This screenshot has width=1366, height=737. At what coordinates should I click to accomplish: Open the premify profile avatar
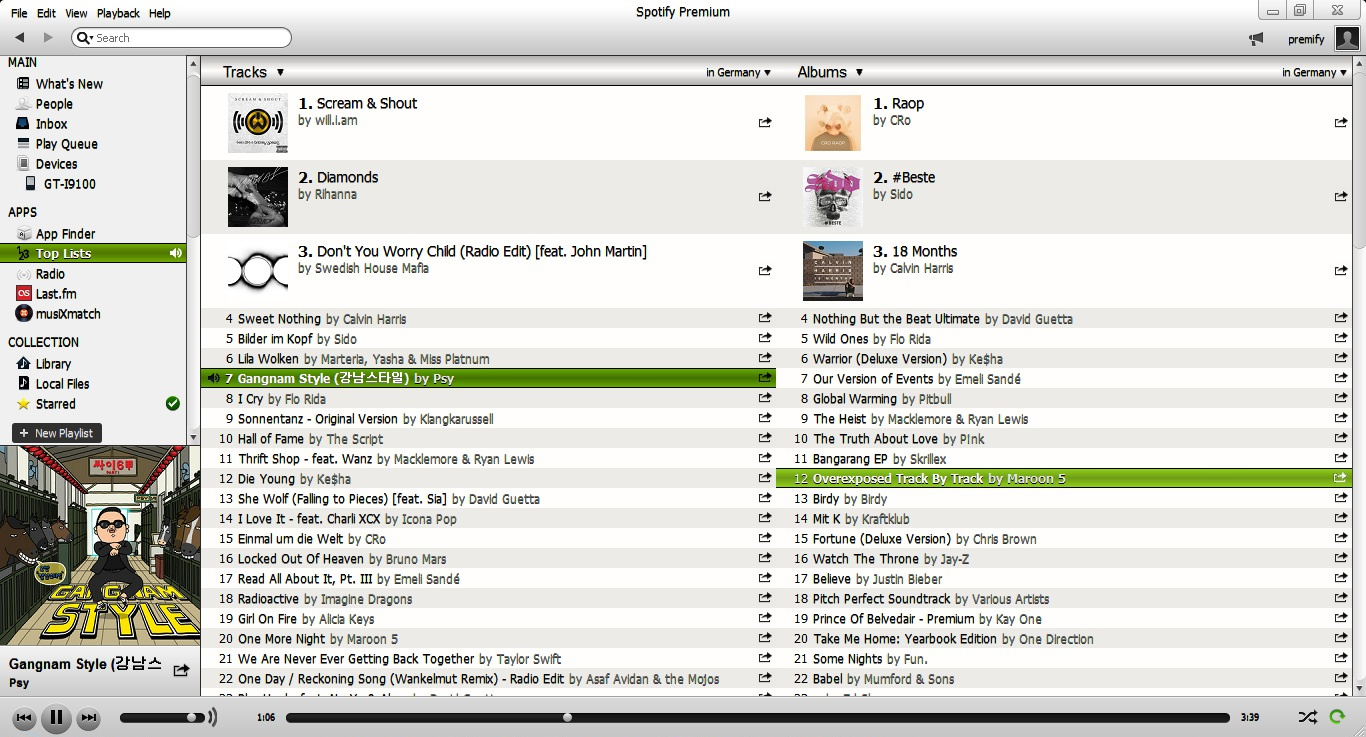1346,39
